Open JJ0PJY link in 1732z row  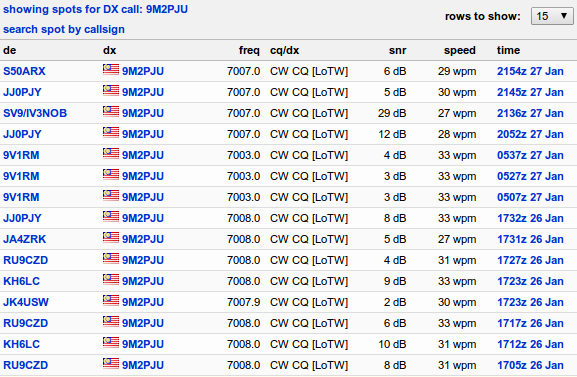point(22,218)
